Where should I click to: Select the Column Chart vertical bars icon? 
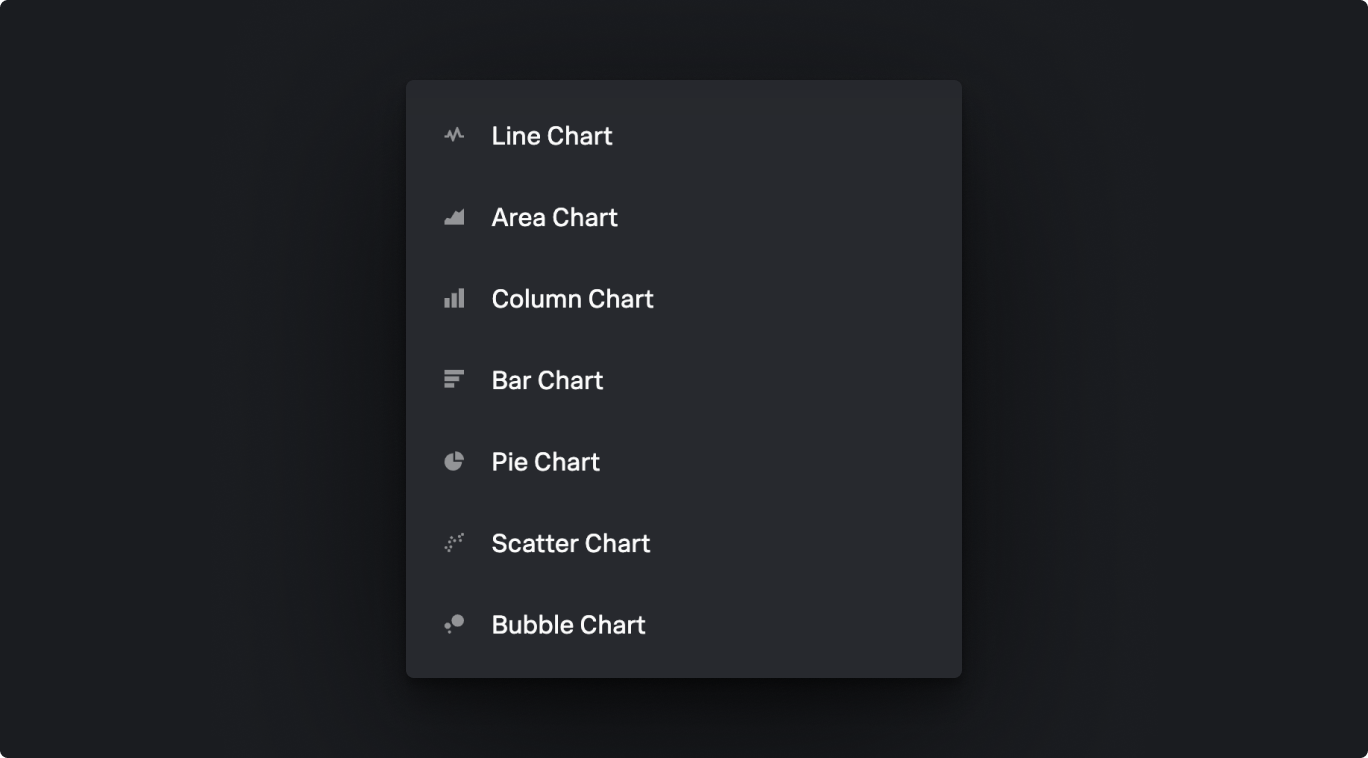click(x=454, y=298)
